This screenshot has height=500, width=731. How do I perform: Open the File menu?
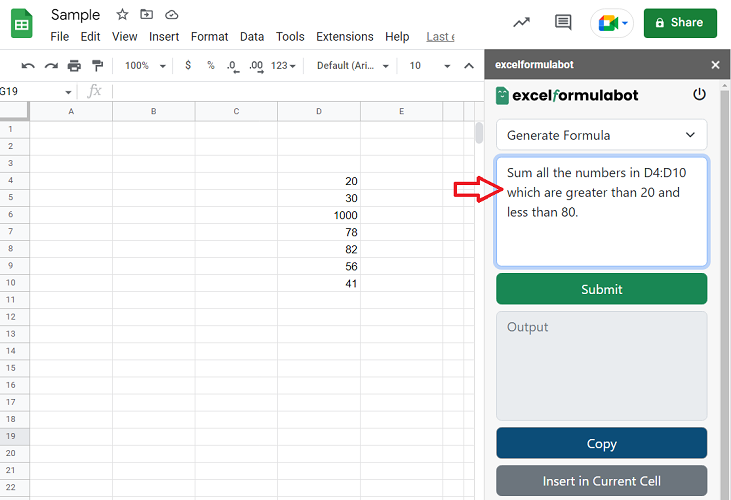click(60, 37)
